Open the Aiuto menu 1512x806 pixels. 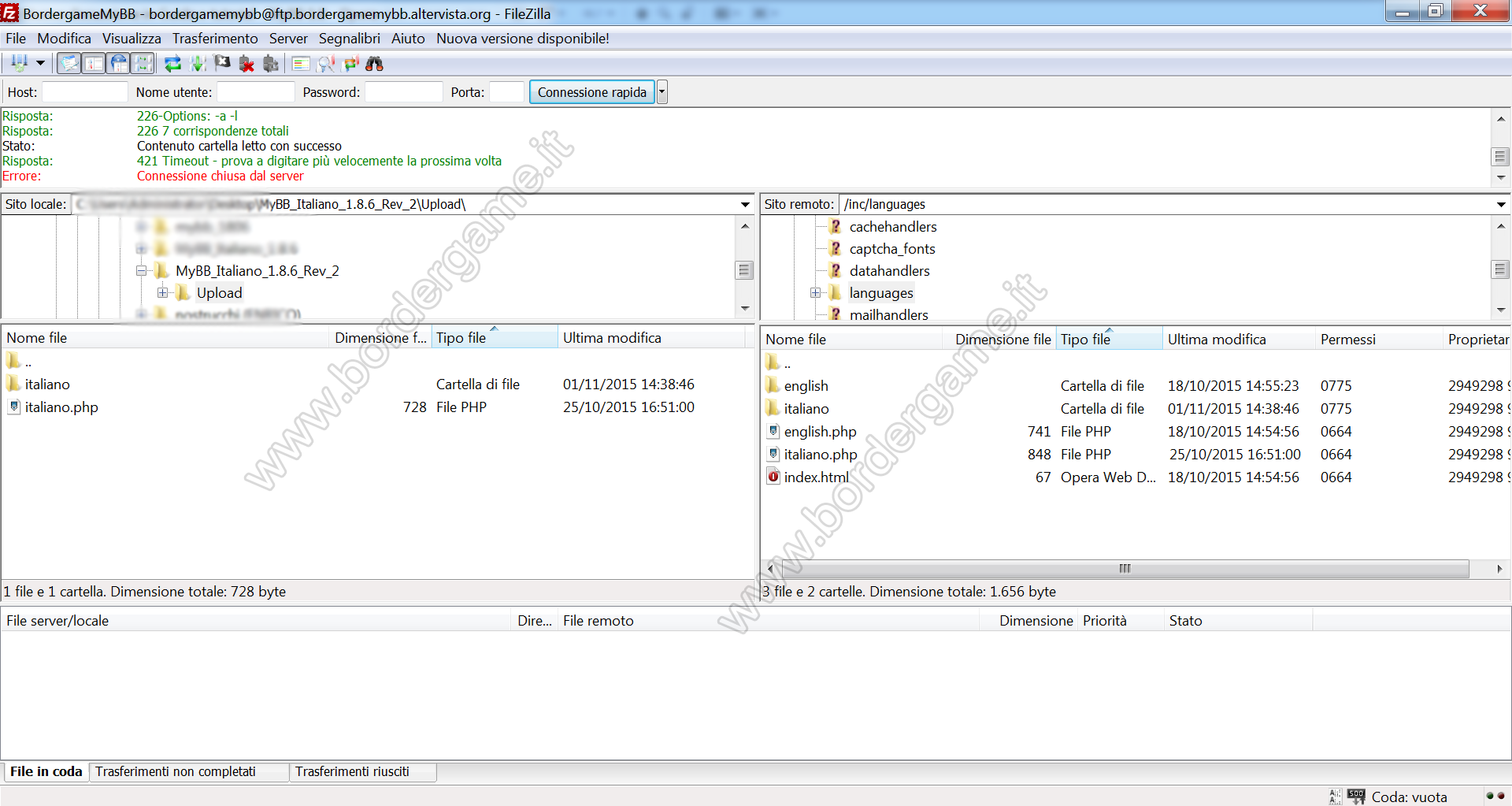(408, 39)
